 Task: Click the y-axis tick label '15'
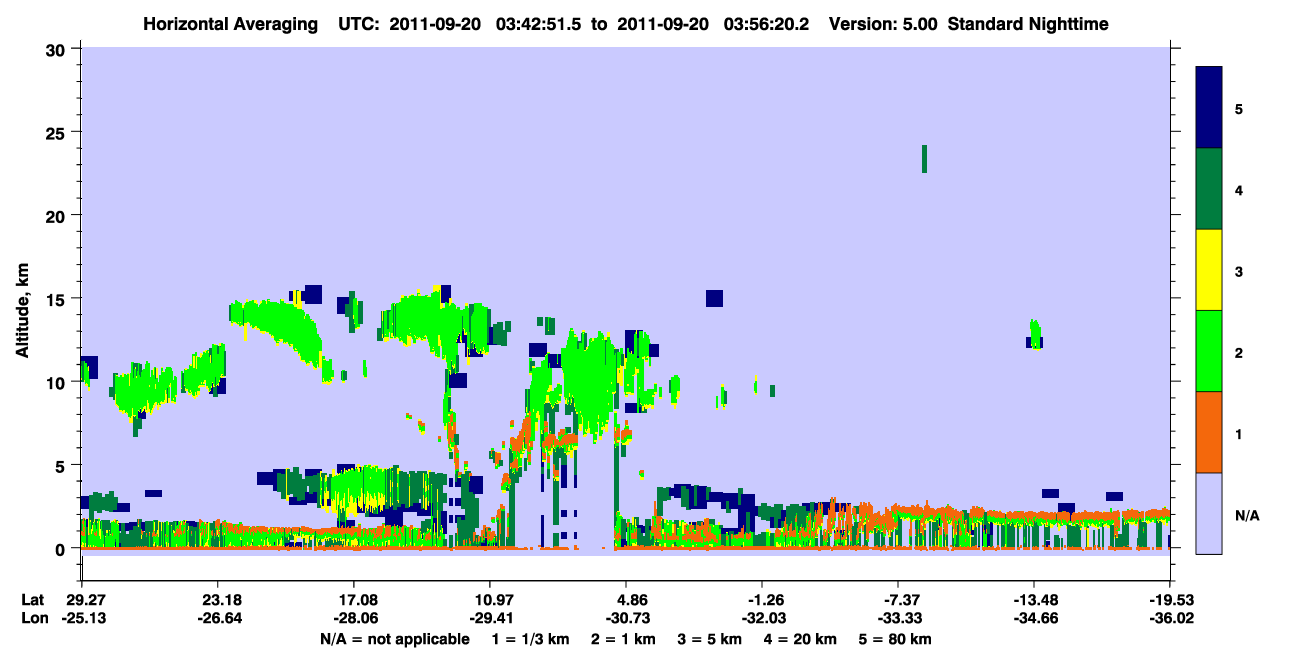58,299
